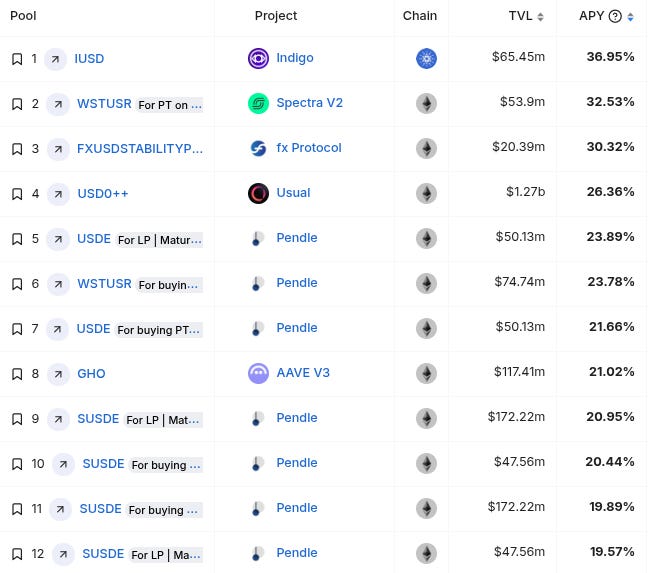Open the Indigo project link
This screenshot has width=648, height=573.
click(x=295, y=58)
